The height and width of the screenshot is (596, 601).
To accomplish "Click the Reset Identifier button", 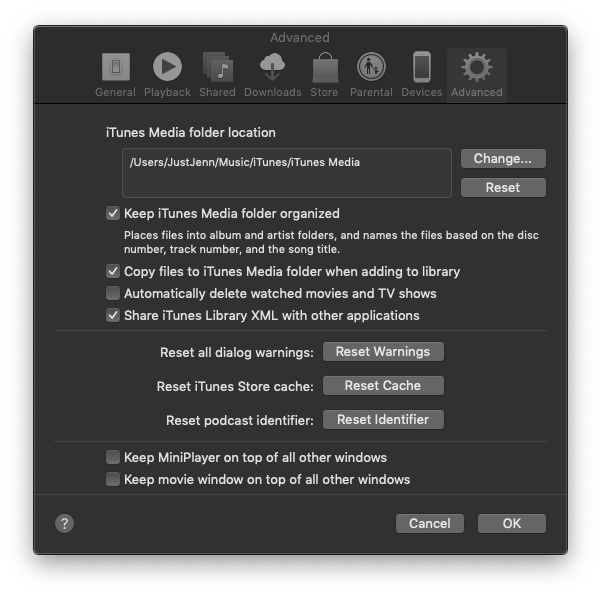I will 383,419.
